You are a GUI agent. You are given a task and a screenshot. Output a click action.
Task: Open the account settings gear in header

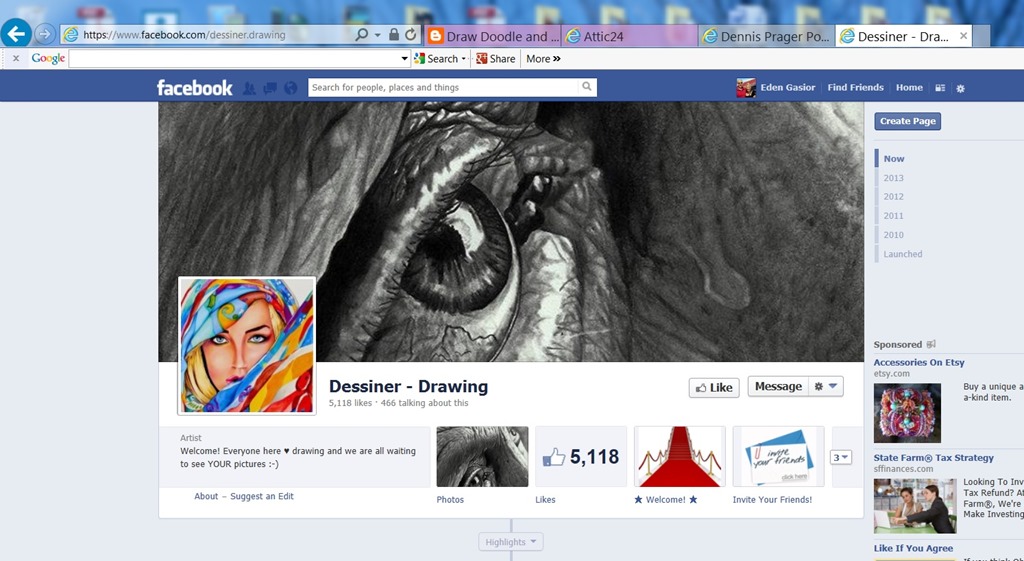pyautogui.click(x=960, y=88)
